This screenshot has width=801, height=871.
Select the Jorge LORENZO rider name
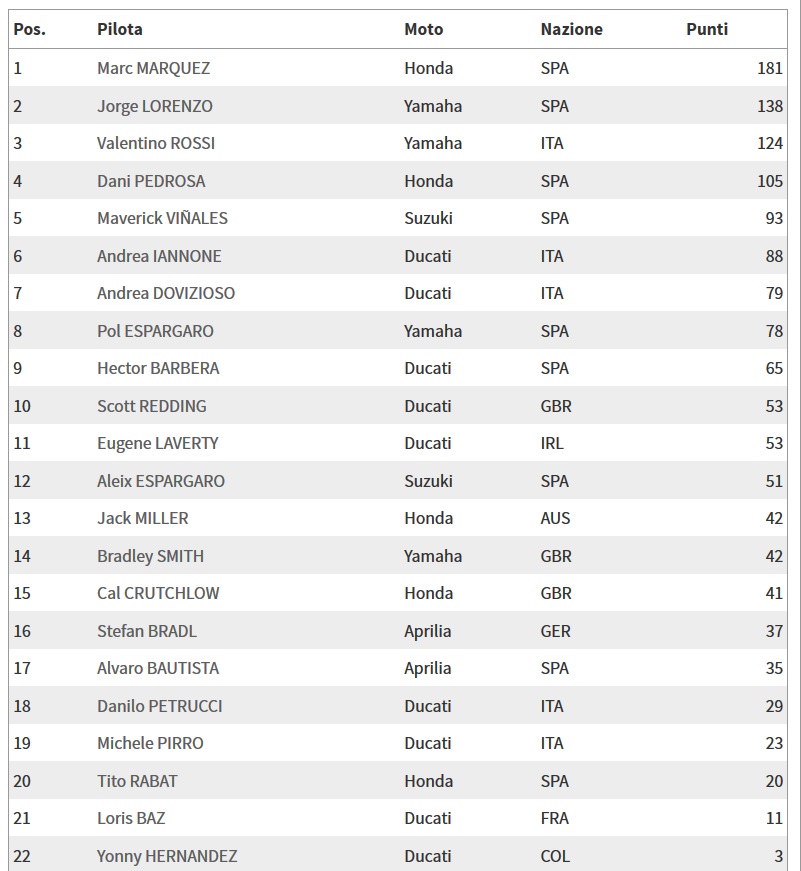[154, 106]
